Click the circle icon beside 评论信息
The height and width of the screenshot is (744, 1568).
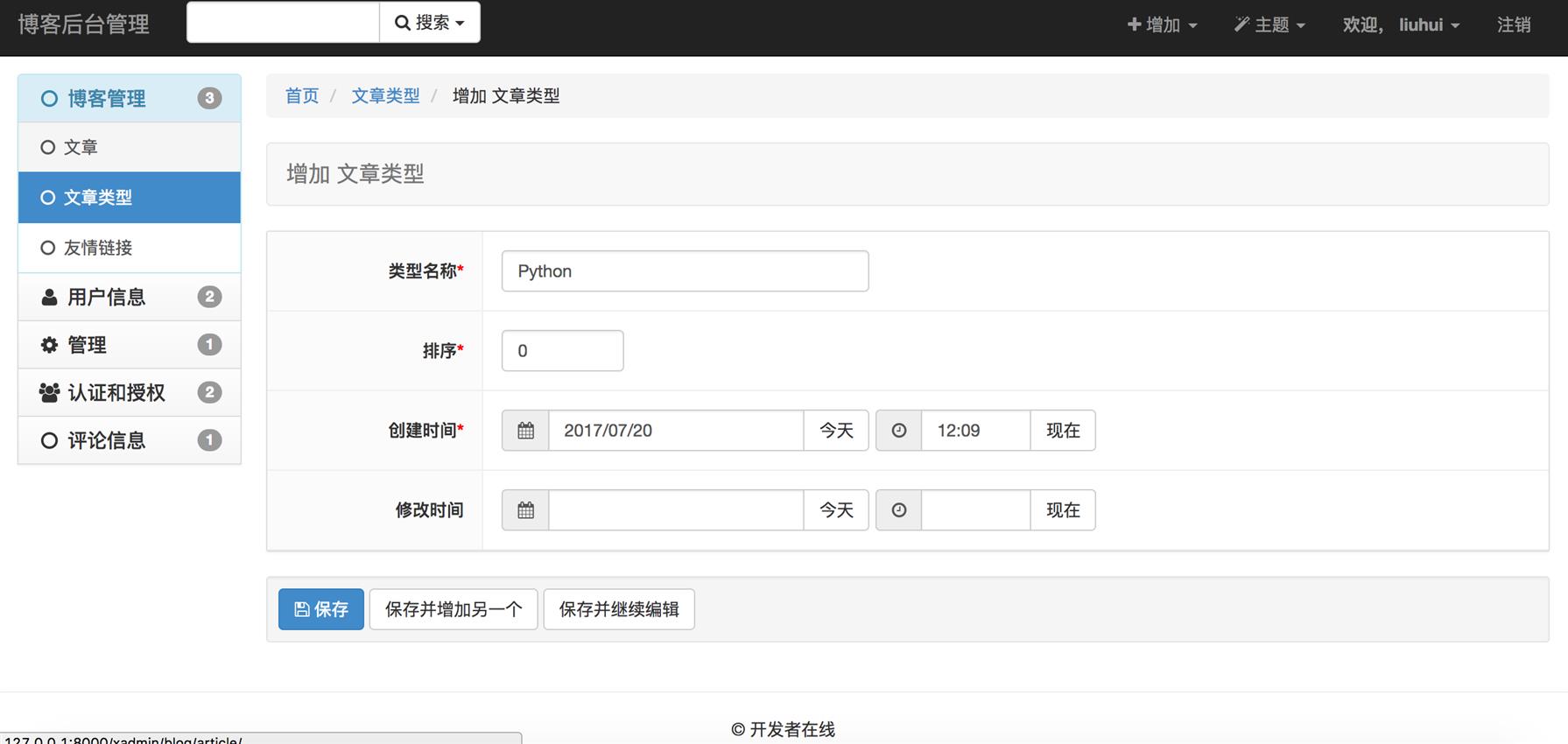49,440
